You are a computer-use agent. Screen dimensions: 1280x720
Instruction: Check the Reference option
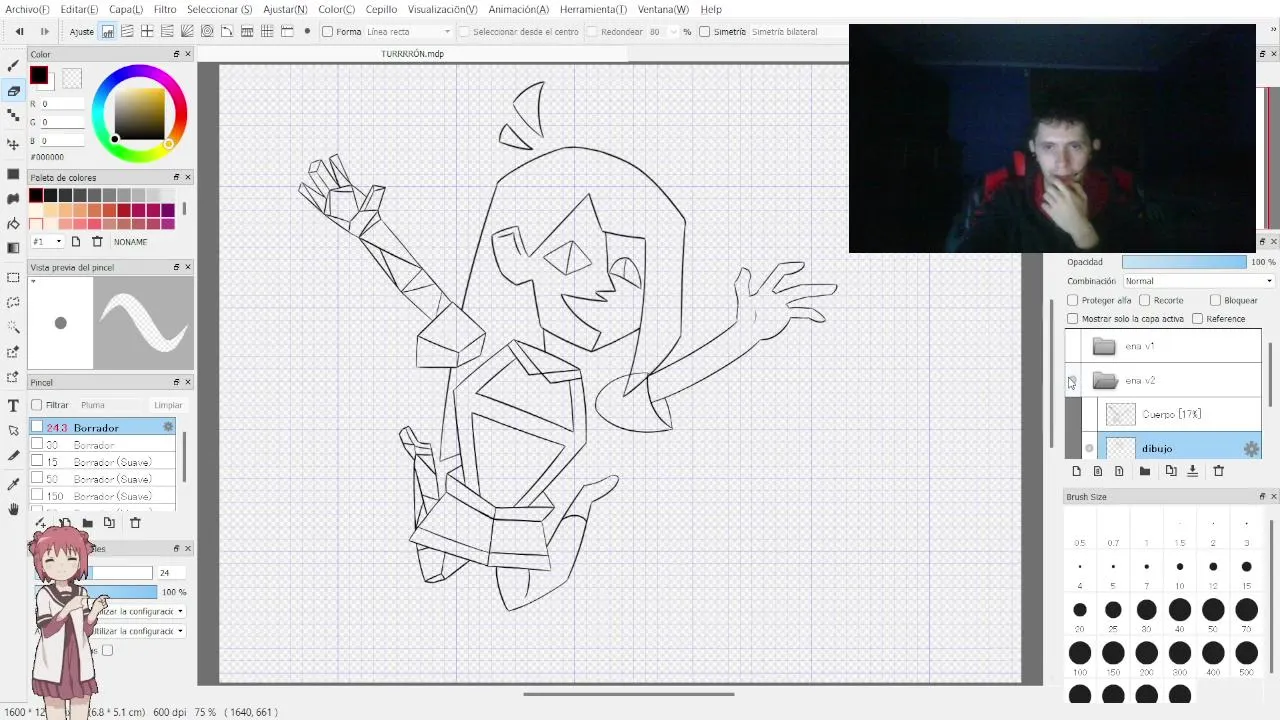click(x=1197, y=319)
